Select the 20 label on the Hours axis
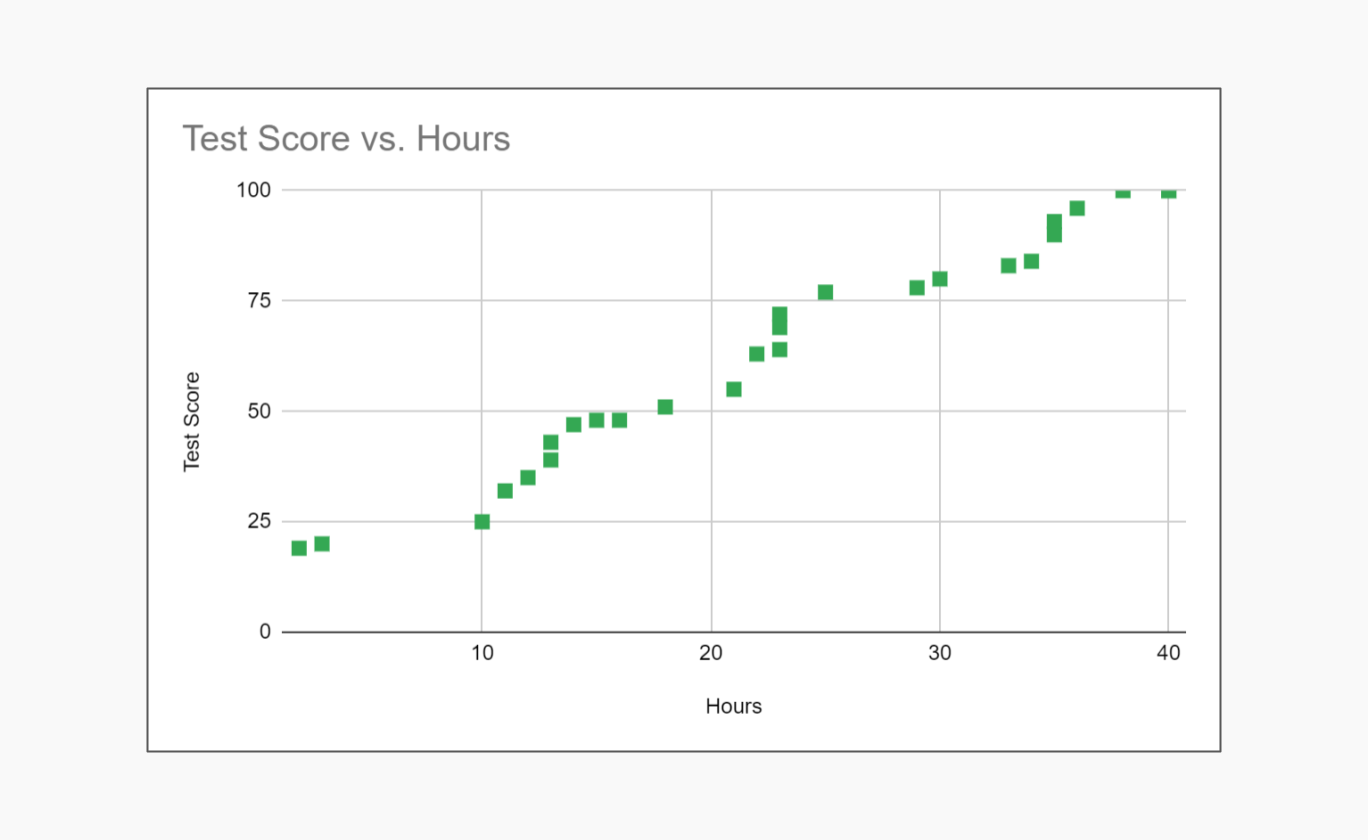The height and width of the screenshot is (840, 1368). (711, 653)
